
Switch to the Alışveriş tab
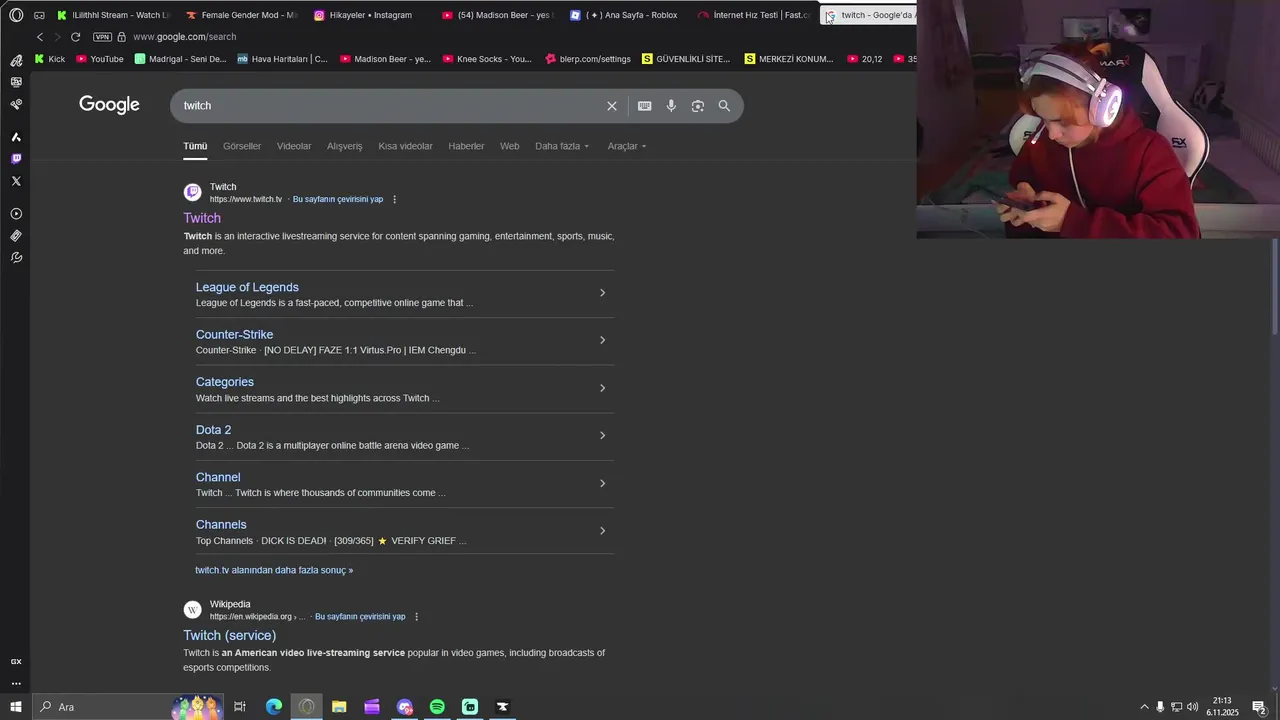[x=345, y=146]
